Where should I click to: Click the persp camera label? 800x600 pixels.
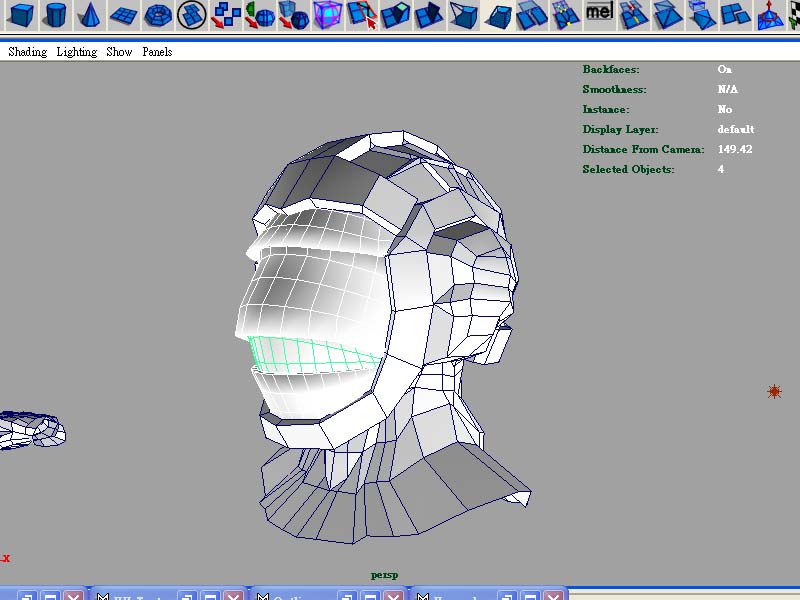pos(384,575)
